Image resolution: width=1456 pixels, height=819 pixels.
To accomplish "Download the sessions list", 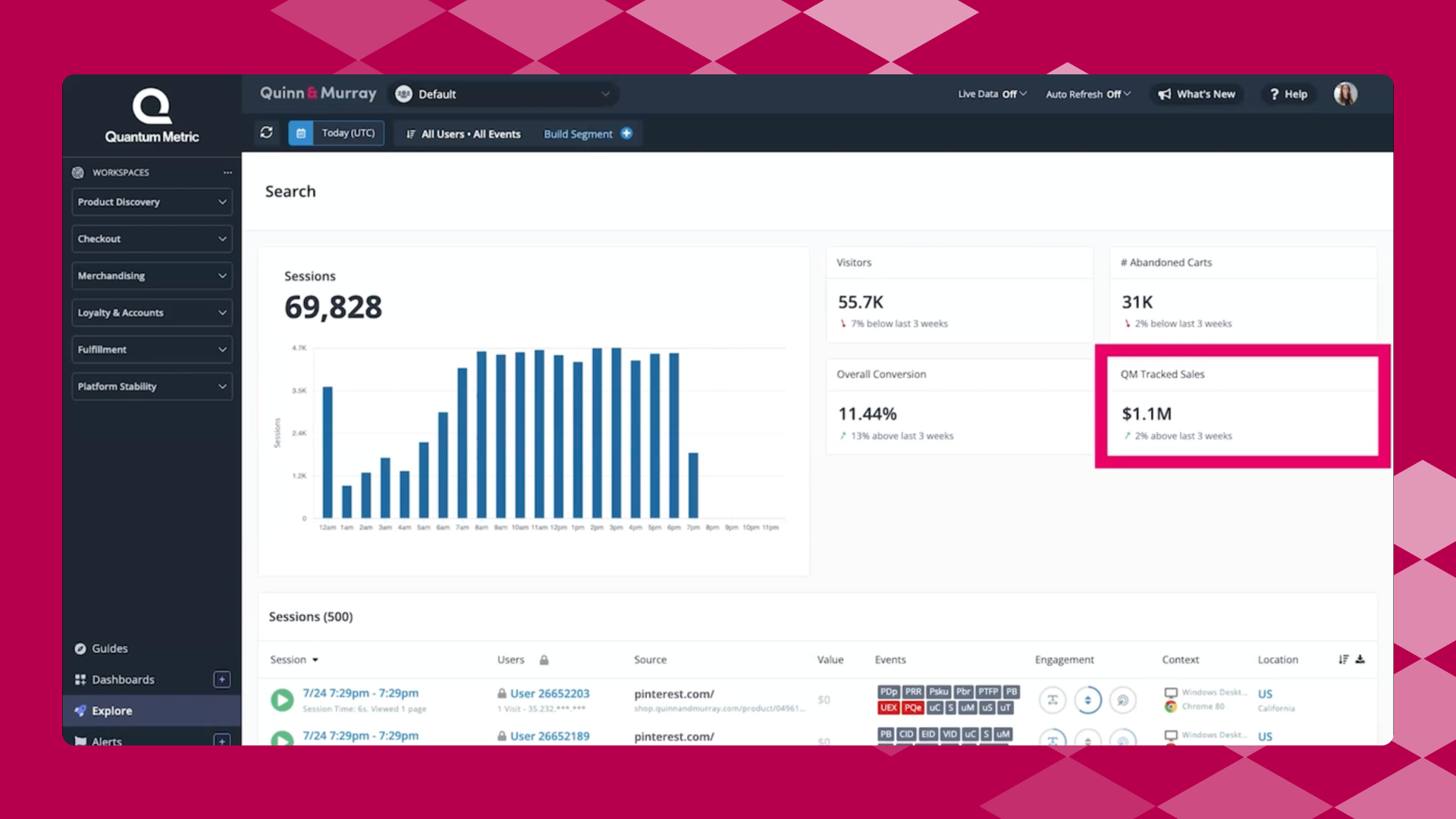I will pyautogui.click(x=1360, y=659).
